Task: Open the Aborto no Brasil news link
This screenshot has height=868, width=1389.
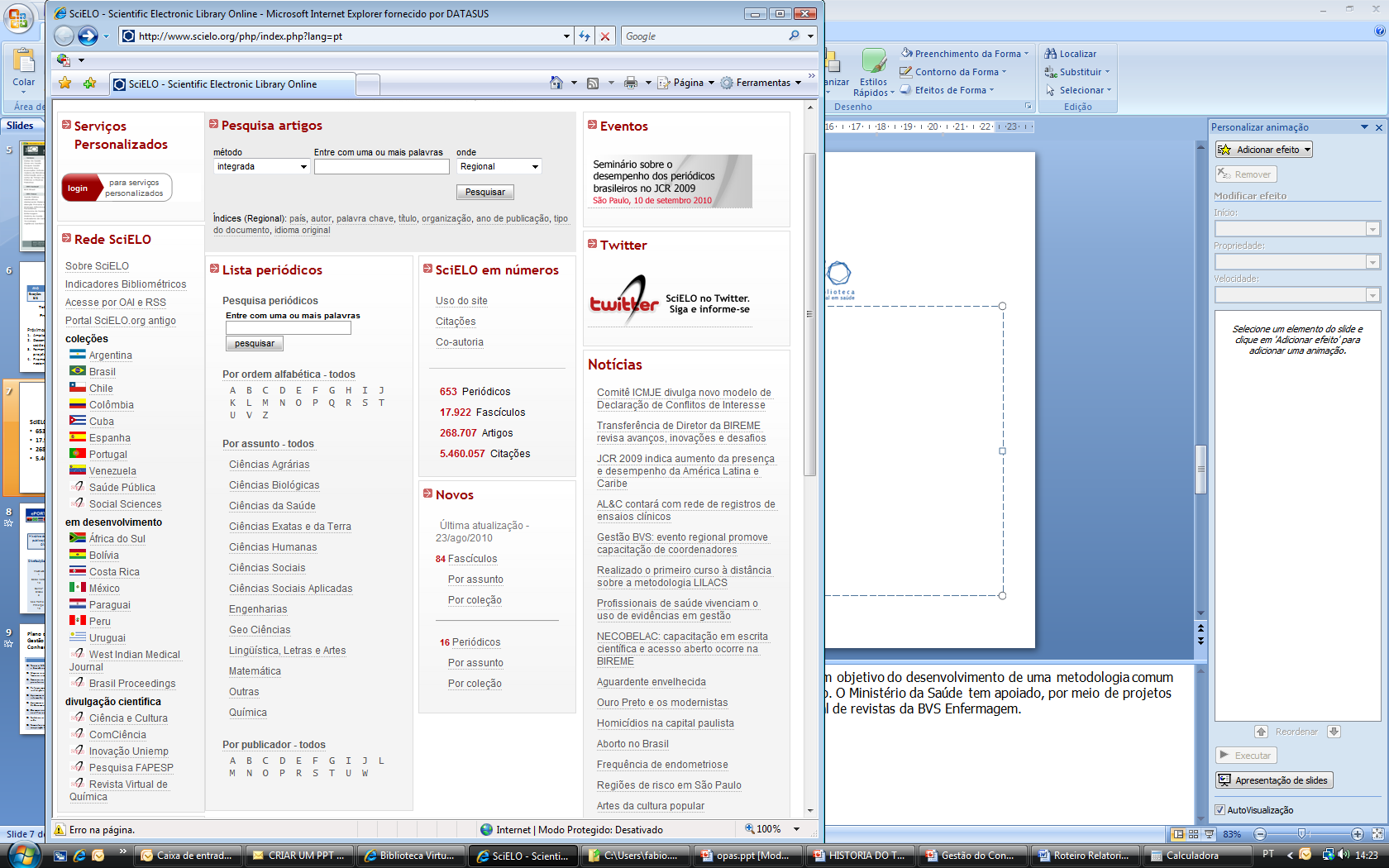Action: click(x=632, y=744)
